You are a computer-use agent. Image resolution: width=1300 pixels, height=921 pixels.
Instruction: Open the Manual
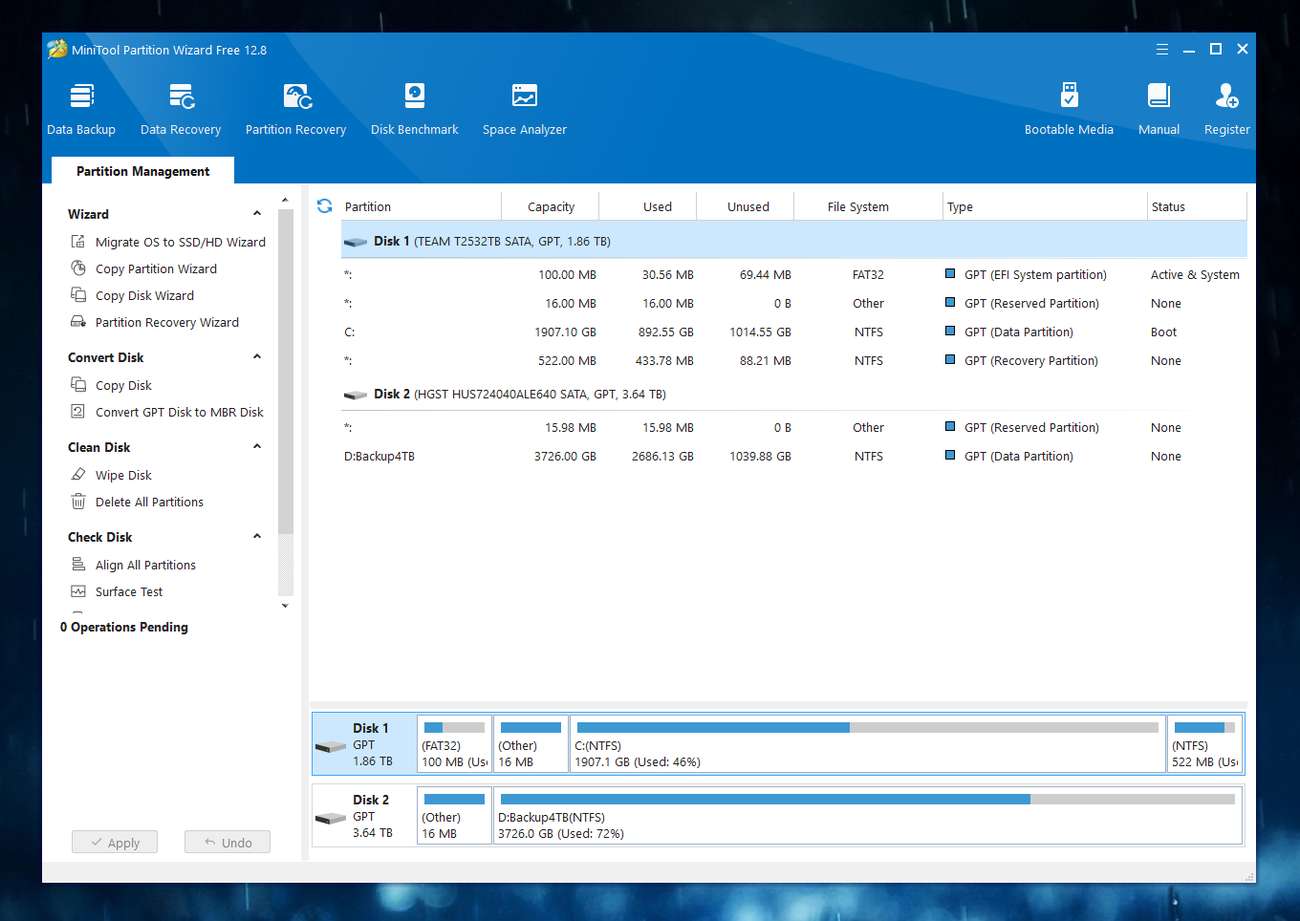(1159, 109)
